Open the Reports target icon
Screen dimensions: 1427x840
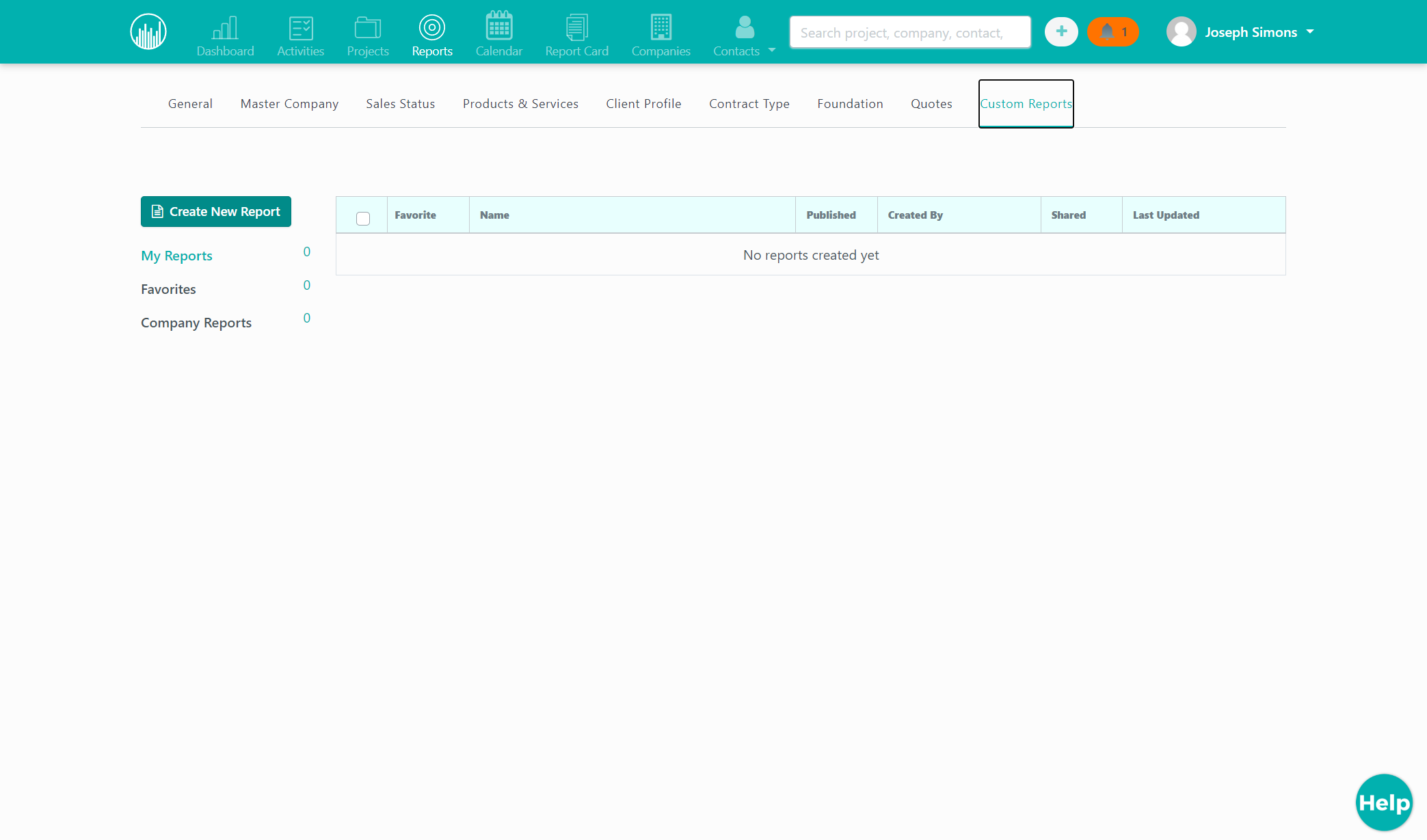click(432, 27)
